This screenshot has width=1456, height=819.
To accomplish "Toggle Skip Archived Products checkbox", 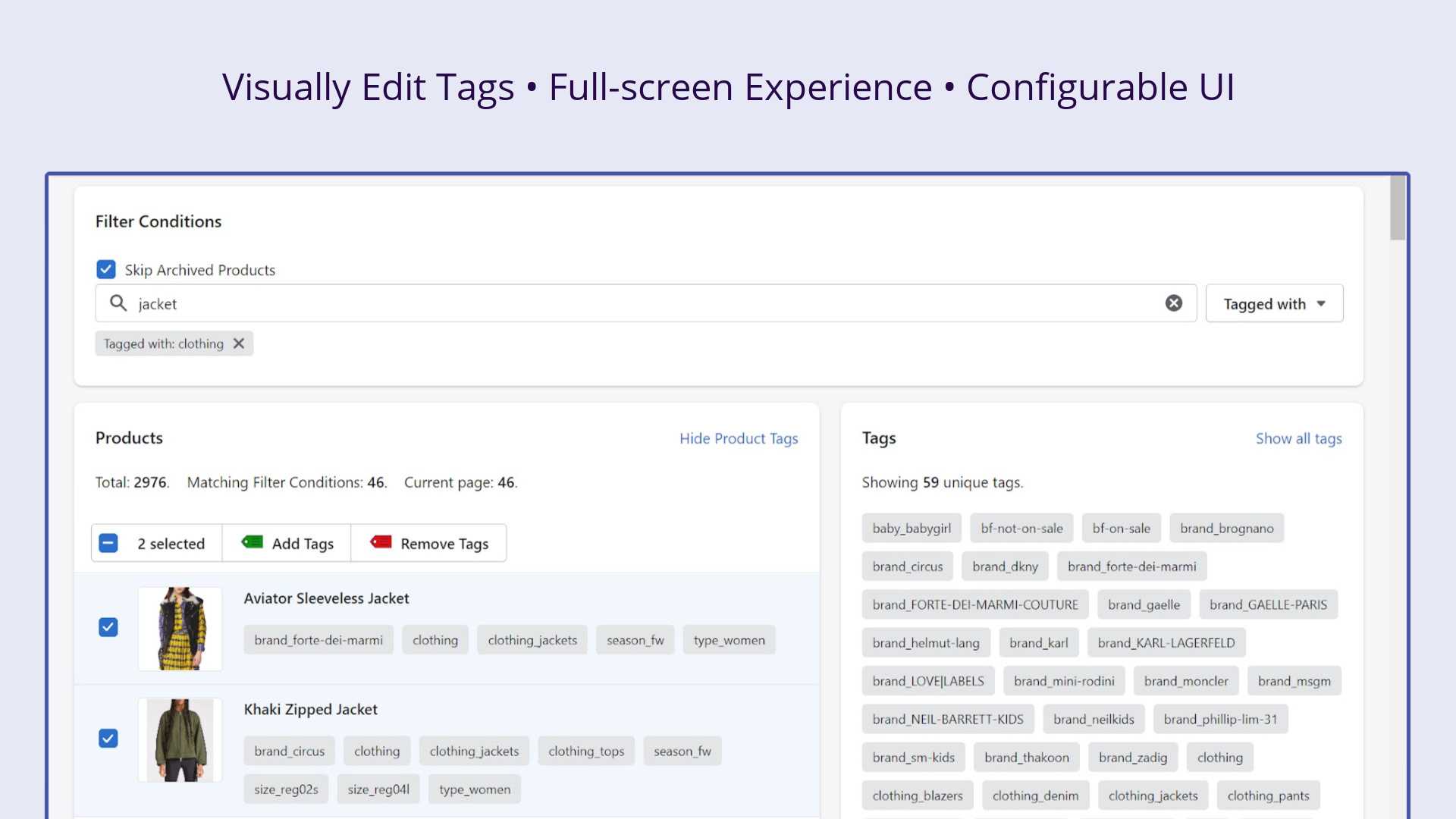I will [x=106, y=269].
